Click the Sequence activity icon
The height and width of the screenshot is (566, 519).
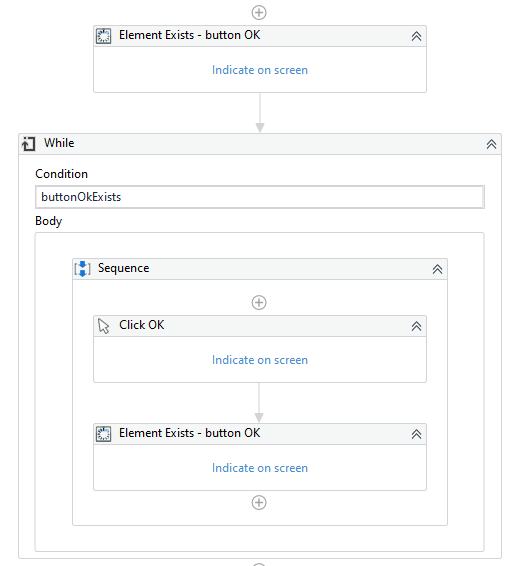click(83, 269)
